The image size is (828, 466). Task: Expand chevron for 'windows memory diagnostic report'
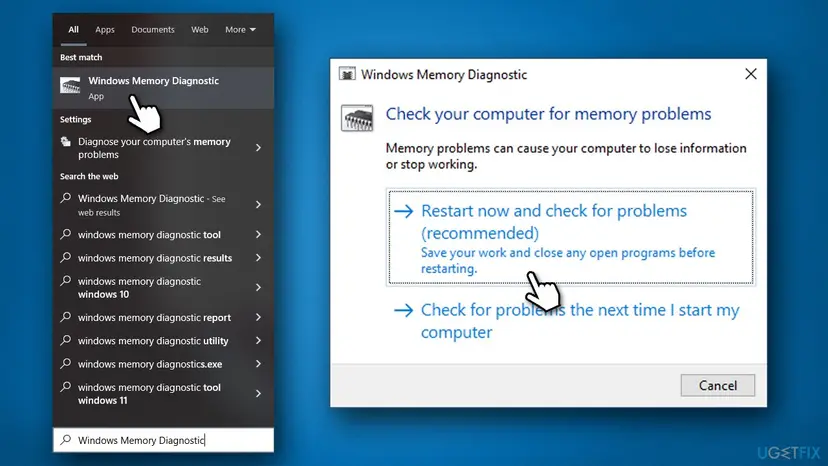coord(258,318)
